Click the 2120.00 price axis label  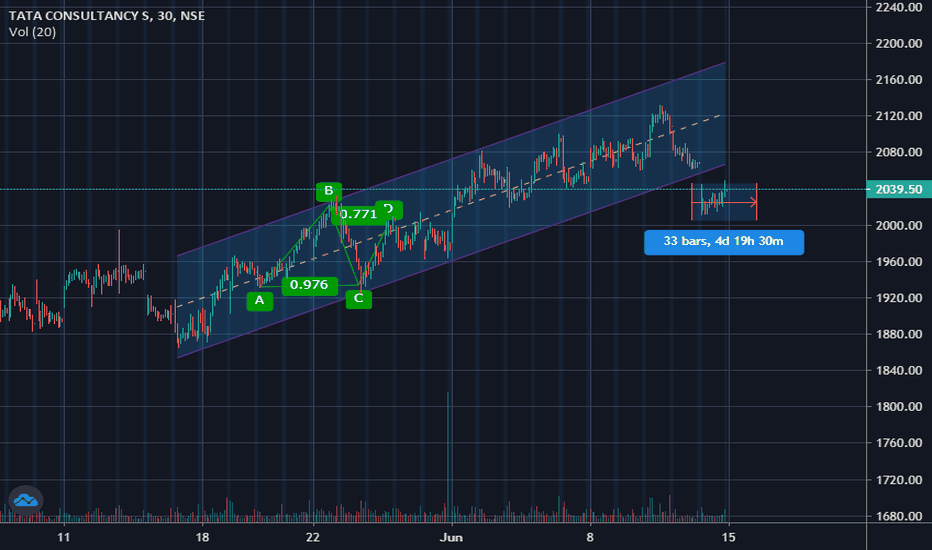(x=899, y=116)
